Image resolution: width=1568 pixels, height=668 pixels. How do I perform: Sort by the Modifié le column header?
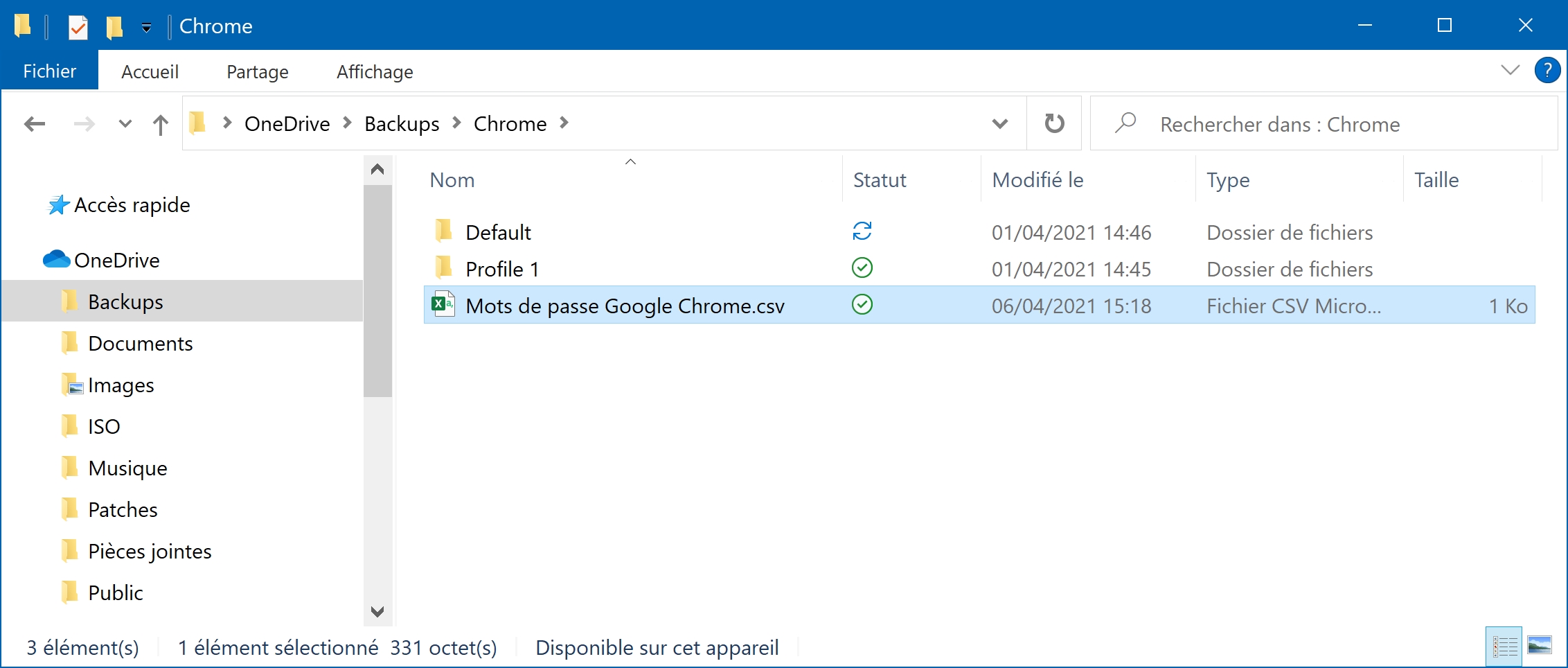(1037, 180)
